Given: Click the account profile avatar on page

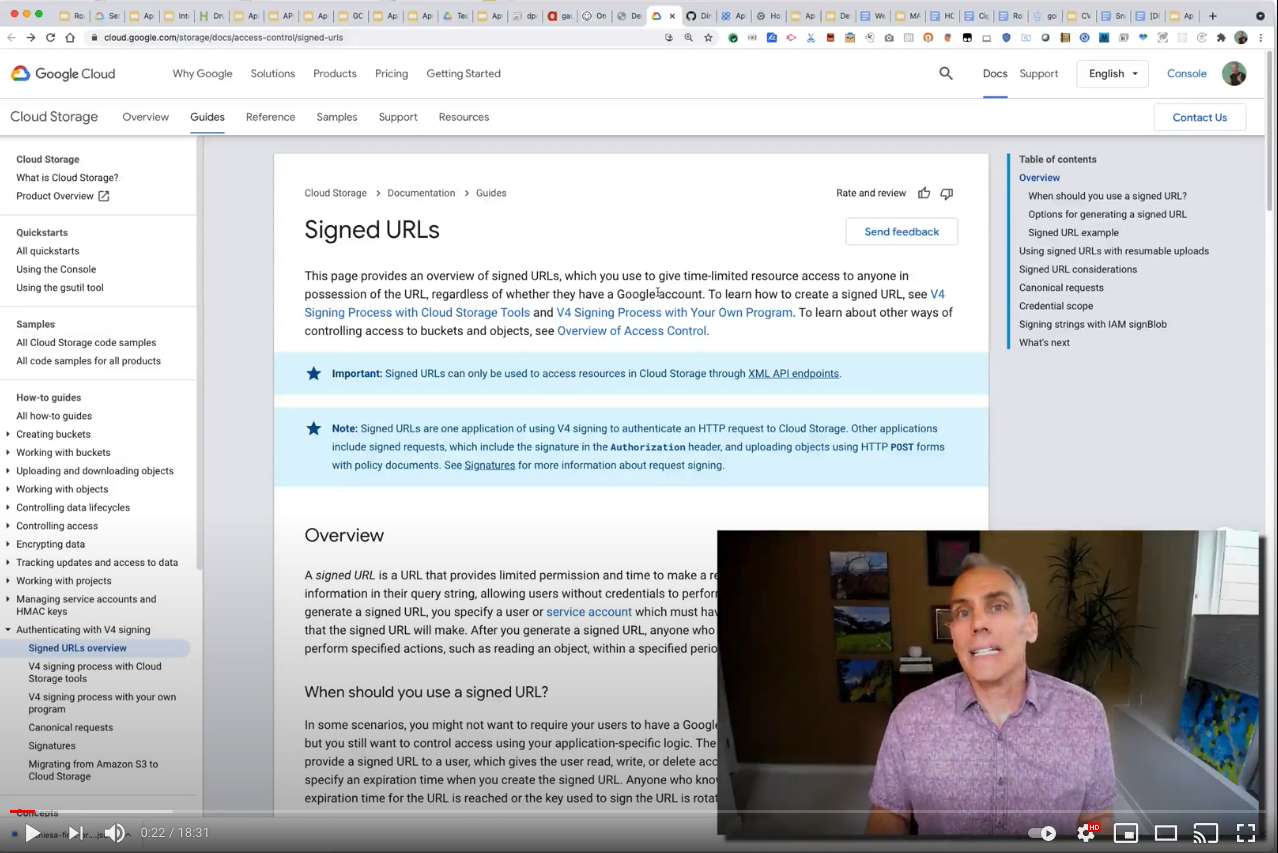Looking at the screenshot, I should (x=1234, y=73).
